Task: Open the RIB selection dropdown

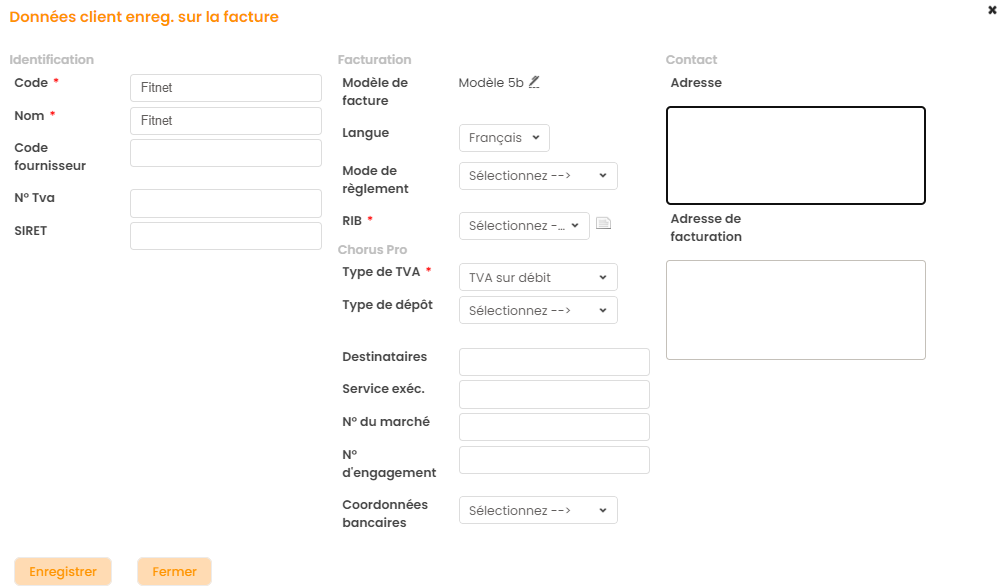Action: (x=524, y=226)
